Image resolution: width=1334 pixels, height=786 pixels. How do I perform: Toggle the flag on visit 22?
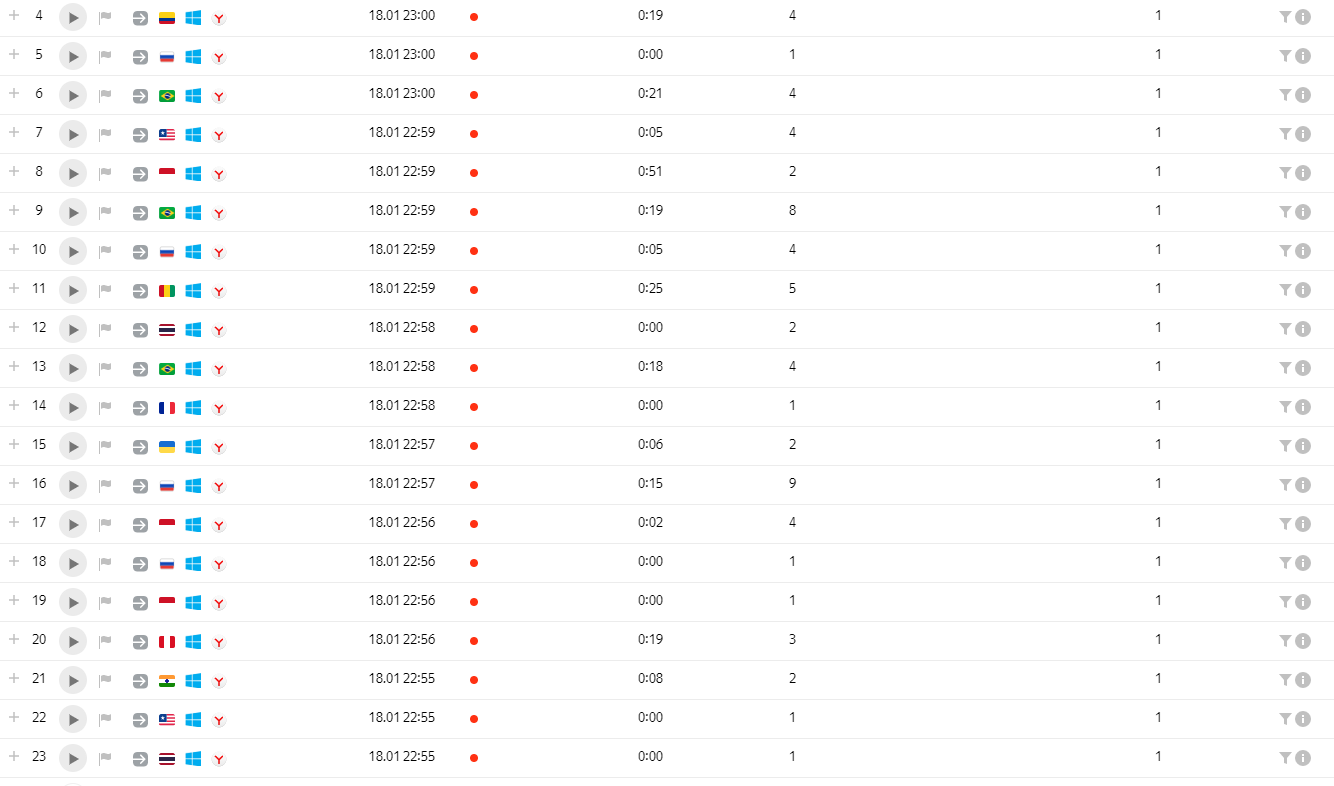(x=105, y=719)
